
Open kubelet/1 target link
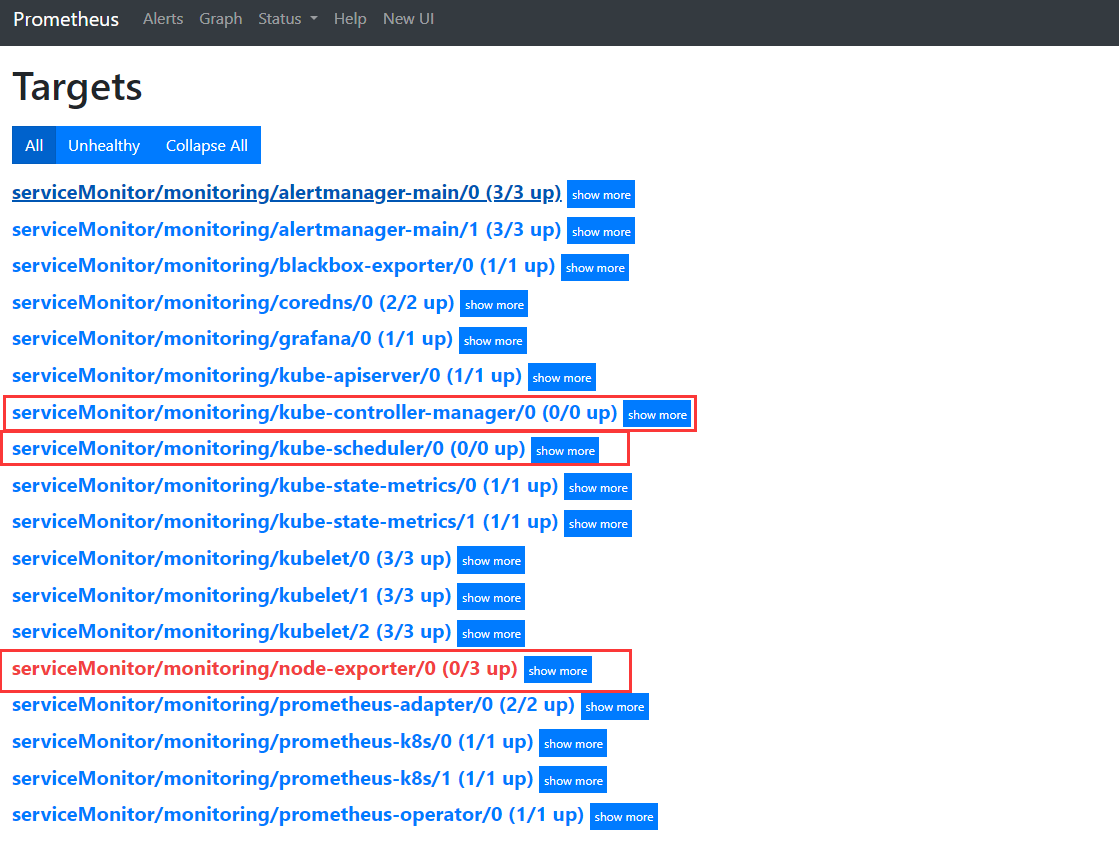click(231, 596)
